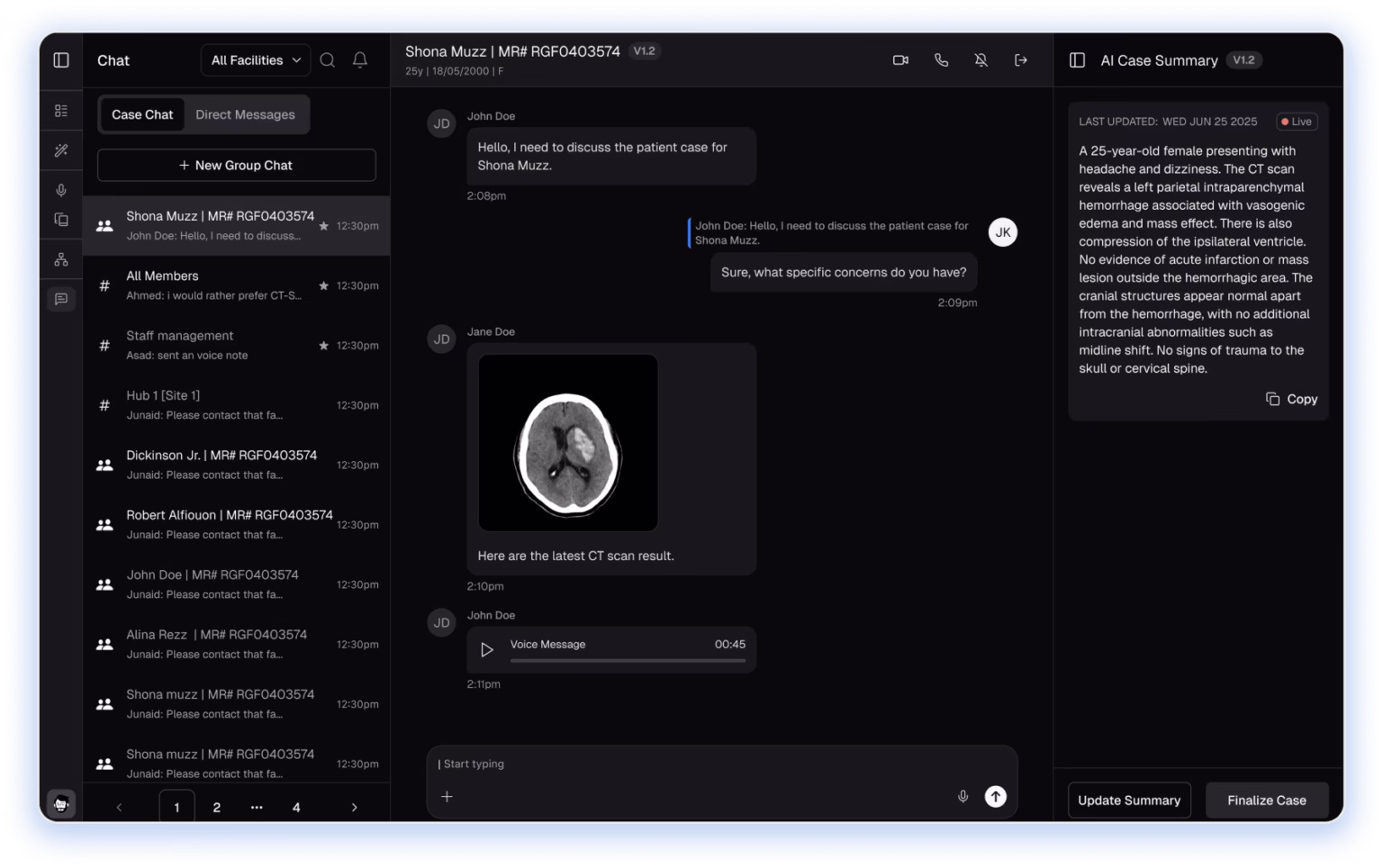Click the voice message progress bar
1383x868 pixels.
point(628,661)
